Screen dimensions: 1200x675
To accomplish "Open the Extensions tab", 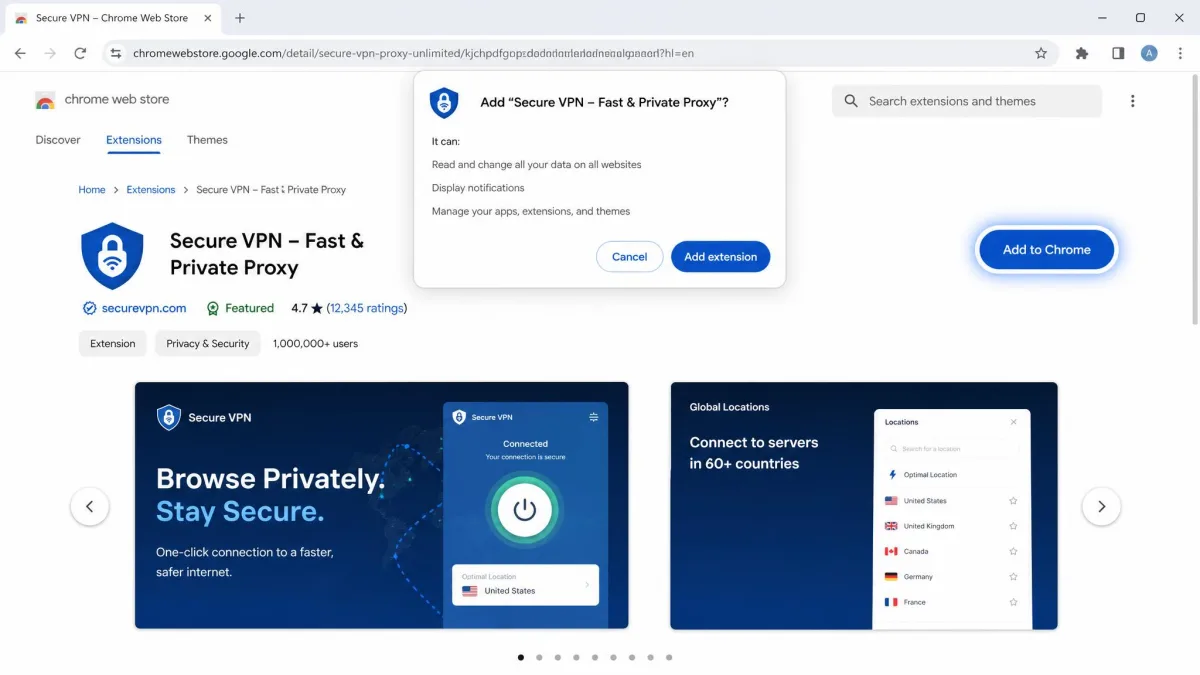I will point(134,140).
